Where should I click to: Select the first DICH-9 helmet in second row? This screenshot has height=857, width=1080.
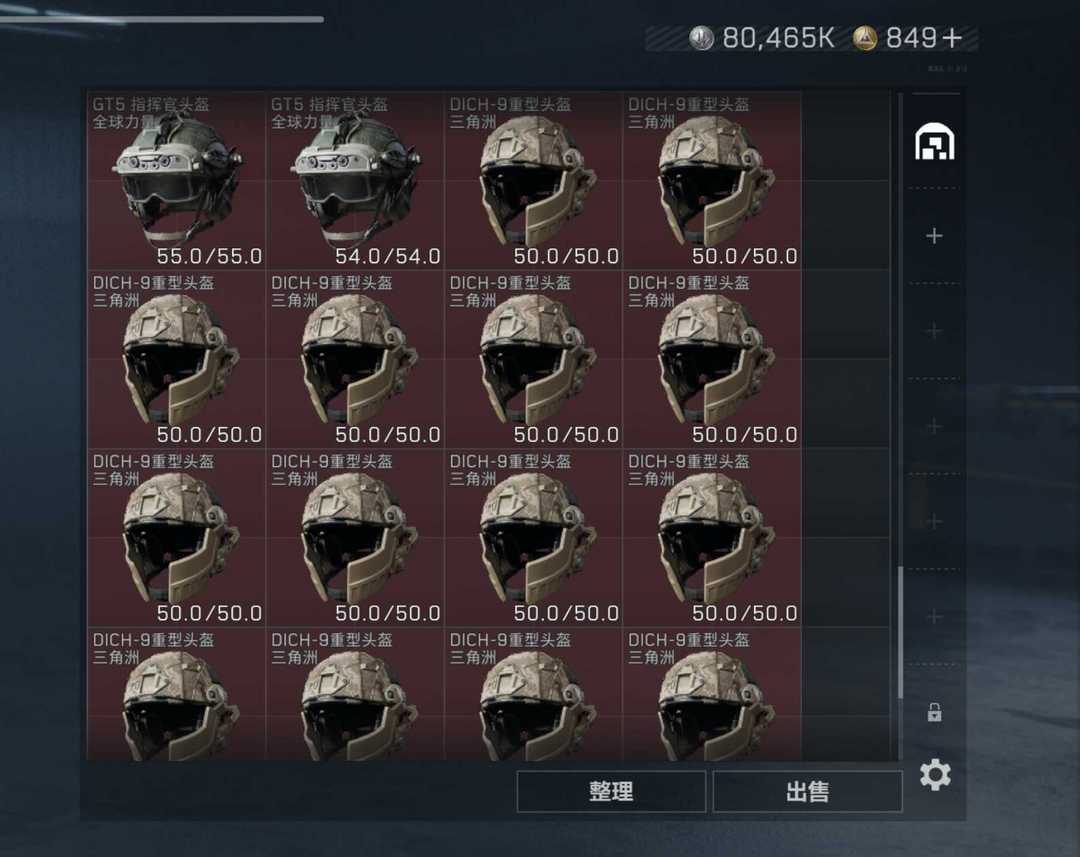176,359
